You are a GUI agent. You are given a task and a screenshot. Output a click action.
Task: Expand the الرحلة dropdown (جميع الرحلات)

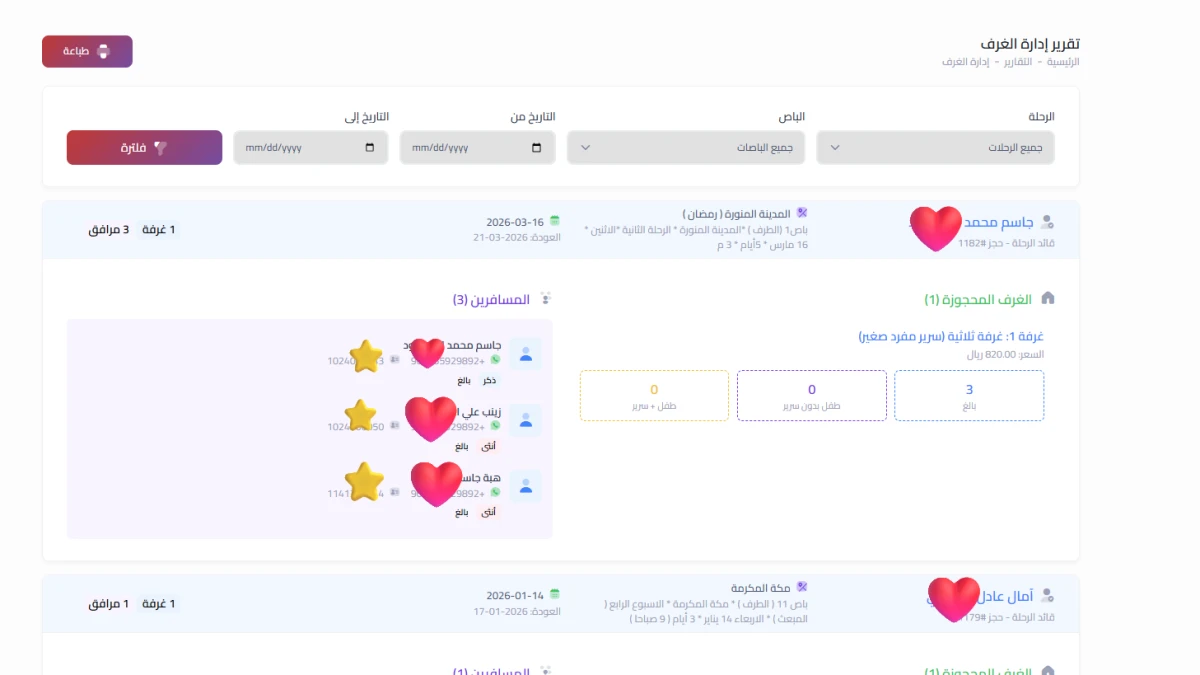click(935, 148)
